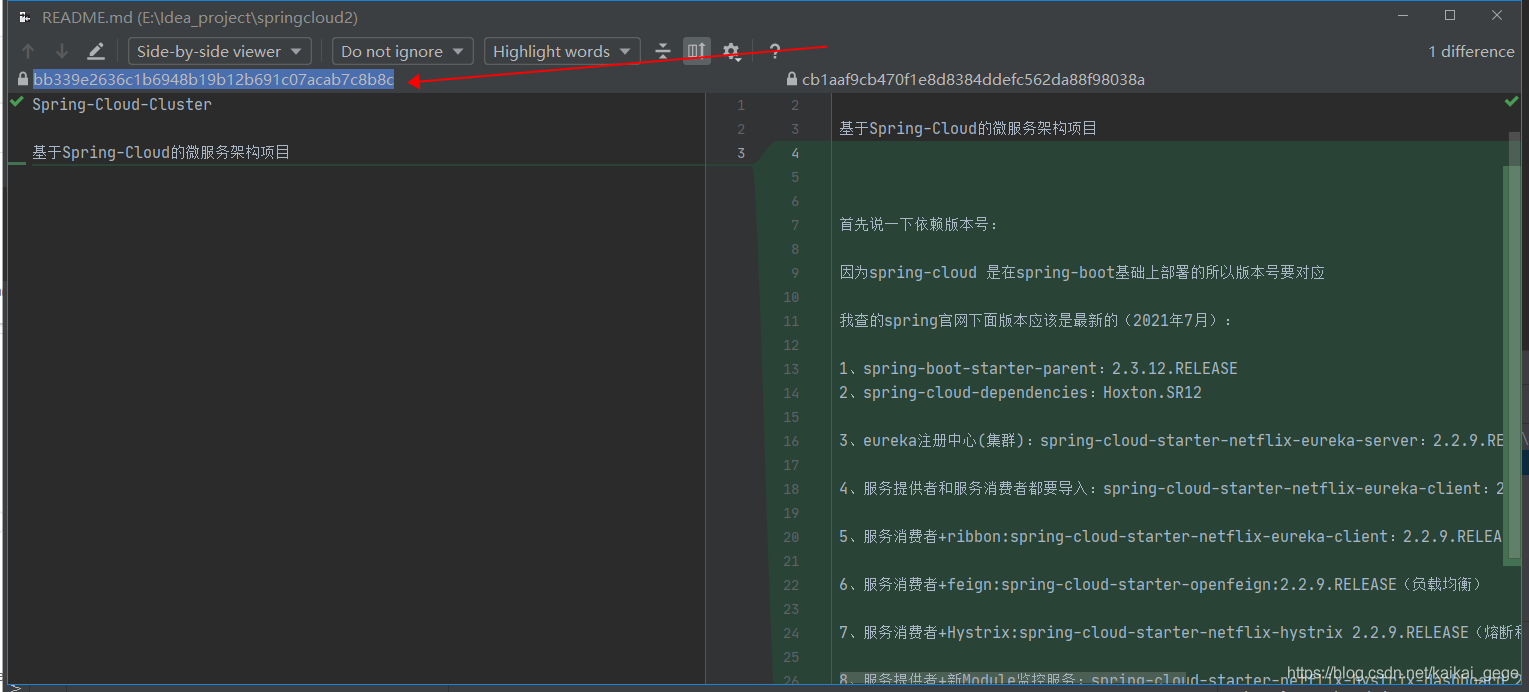Viewport: 1529px width, 692px height.
Task: Minimize the diff window
Action: (1404, 15)
